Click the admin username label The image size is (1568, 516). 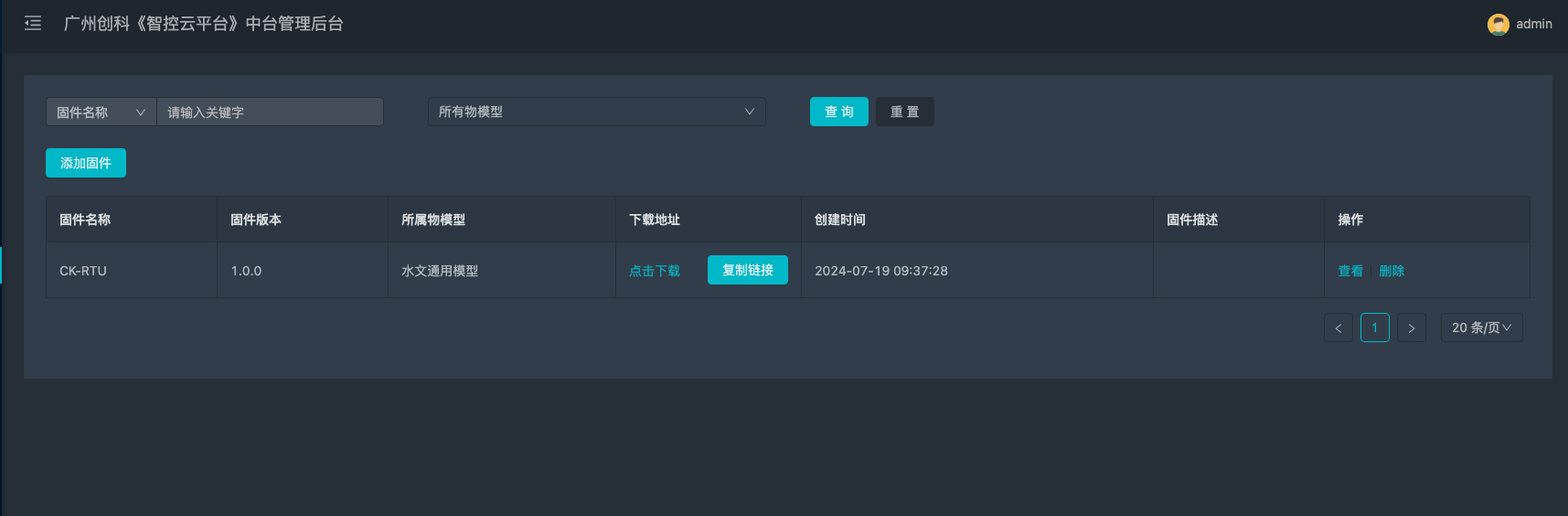coord(1533,25)
